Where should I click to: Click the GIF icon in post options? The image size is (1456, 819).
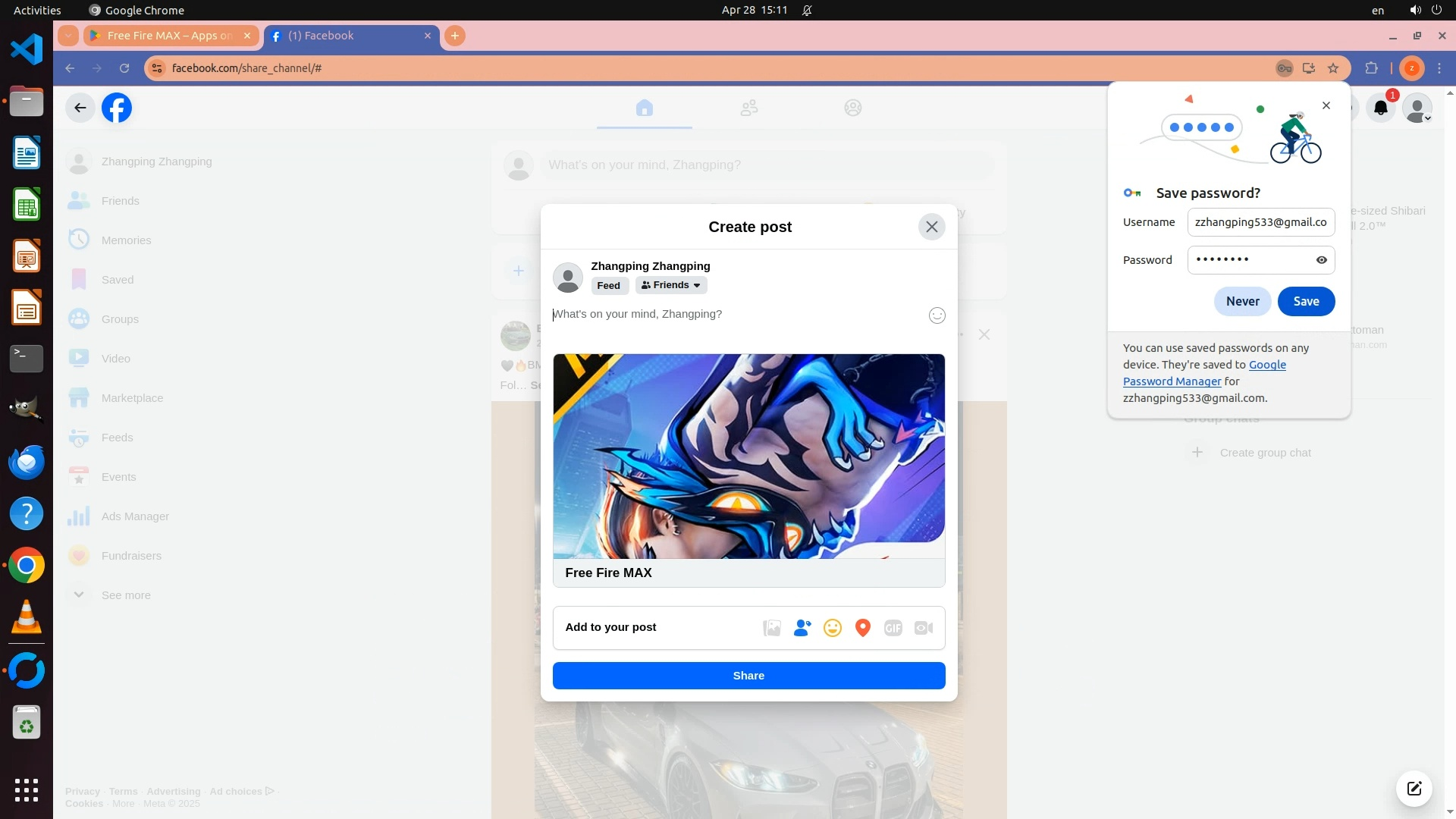point(893,628)
